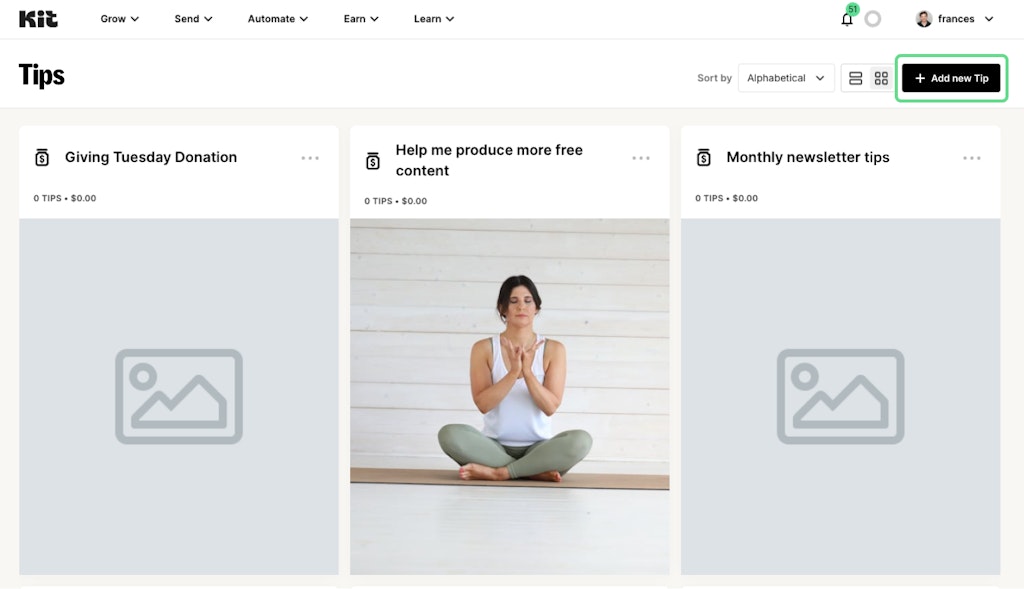
Task: Click the Monthly newsletter tips tip icon
Action: pos(703,158)
